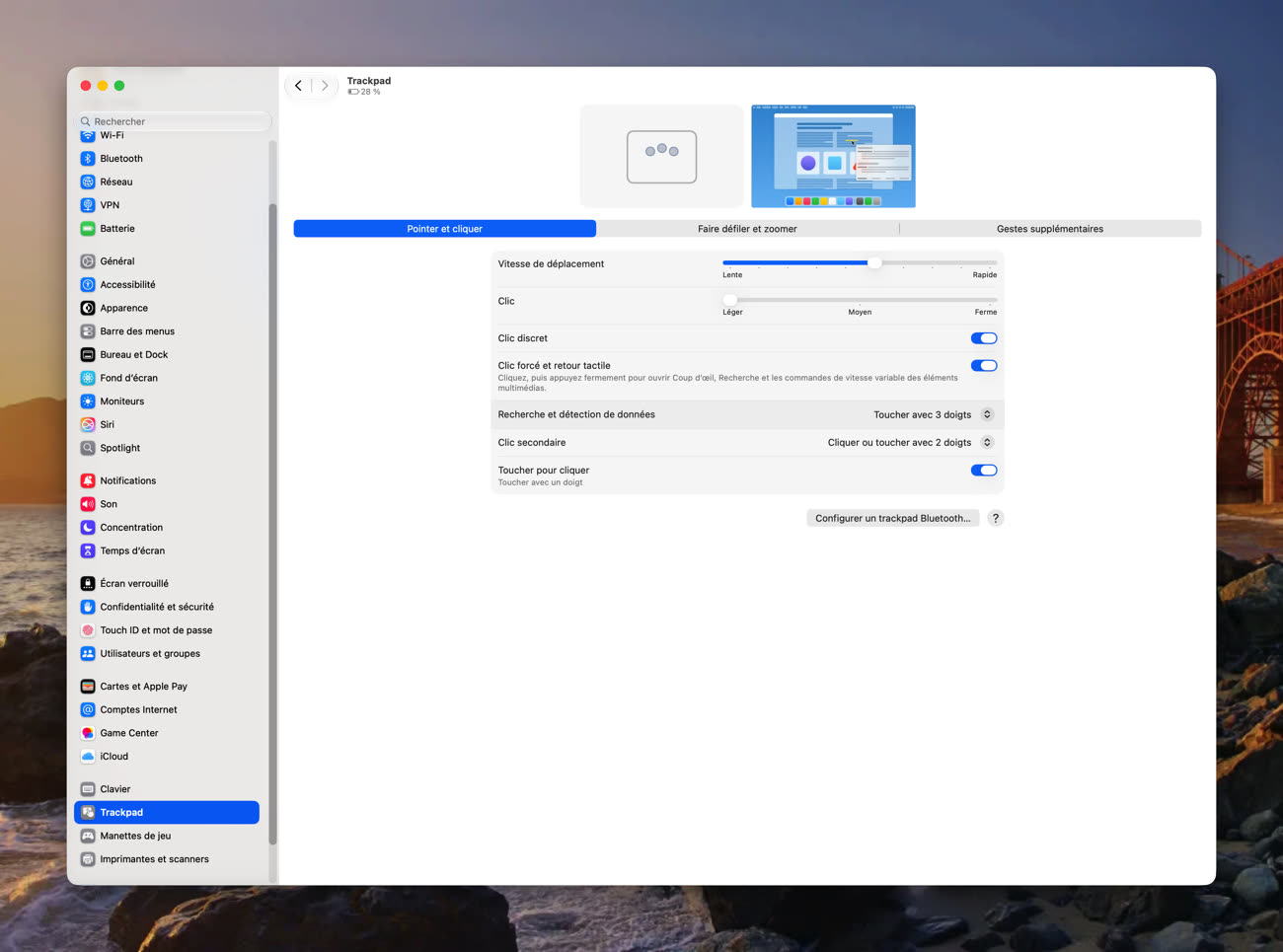The image size is (1283, 952).
Task: Turn off Toucher pour cliquer
Action: click(984, 471)
